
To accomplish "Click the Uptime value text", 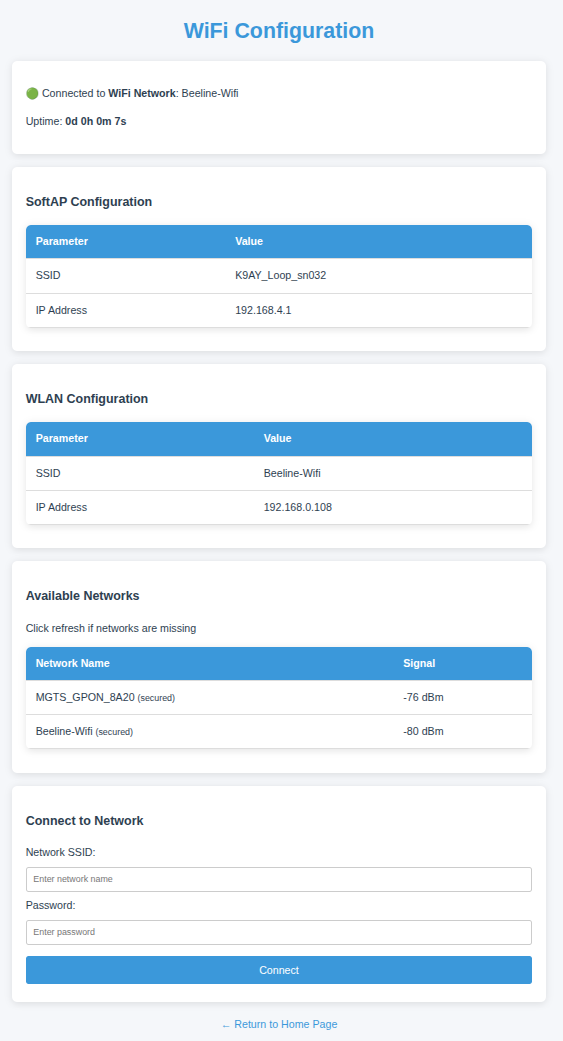I will click(x=96, y=121).
